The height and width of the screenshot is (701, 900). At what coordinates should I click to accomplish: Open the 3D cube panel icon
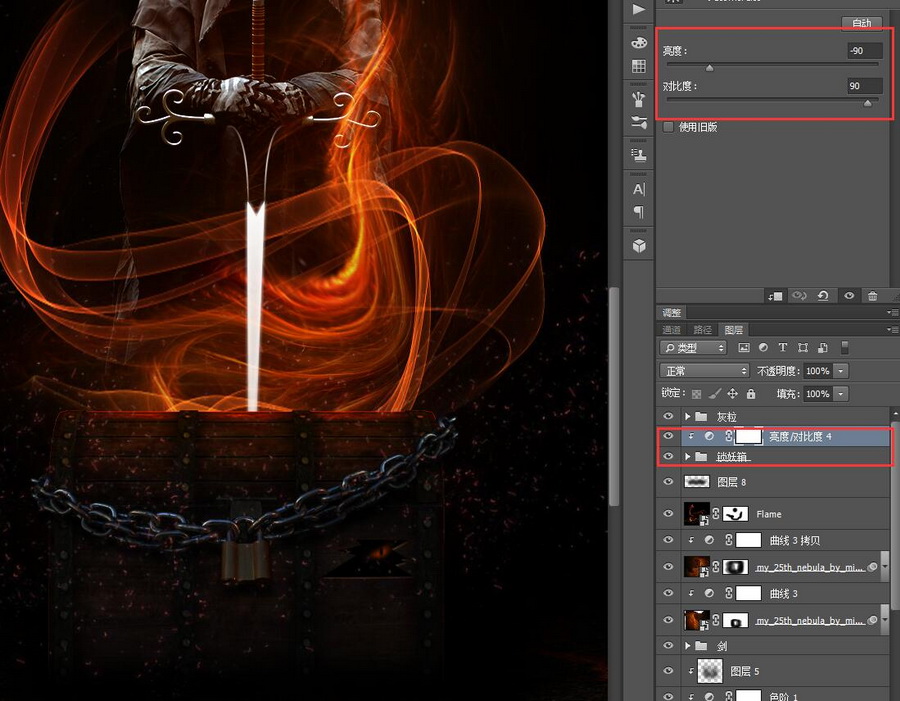tap(638, 245)
